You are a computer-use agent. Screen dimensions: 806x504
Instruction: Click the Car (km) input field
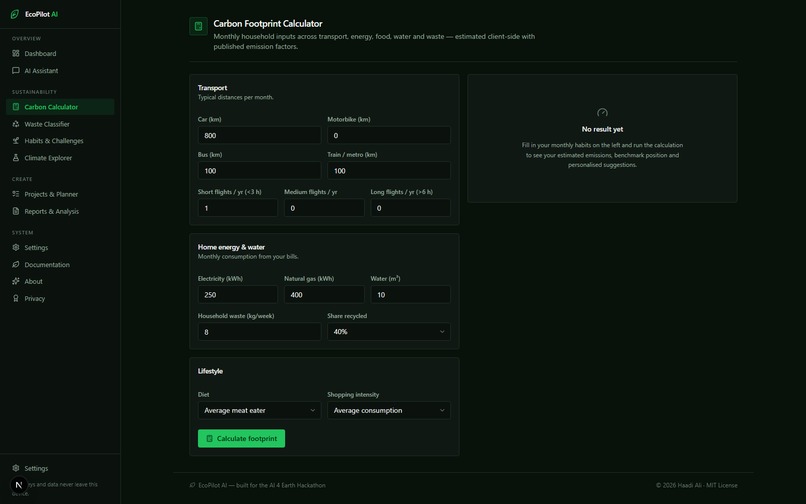(259, 135)
